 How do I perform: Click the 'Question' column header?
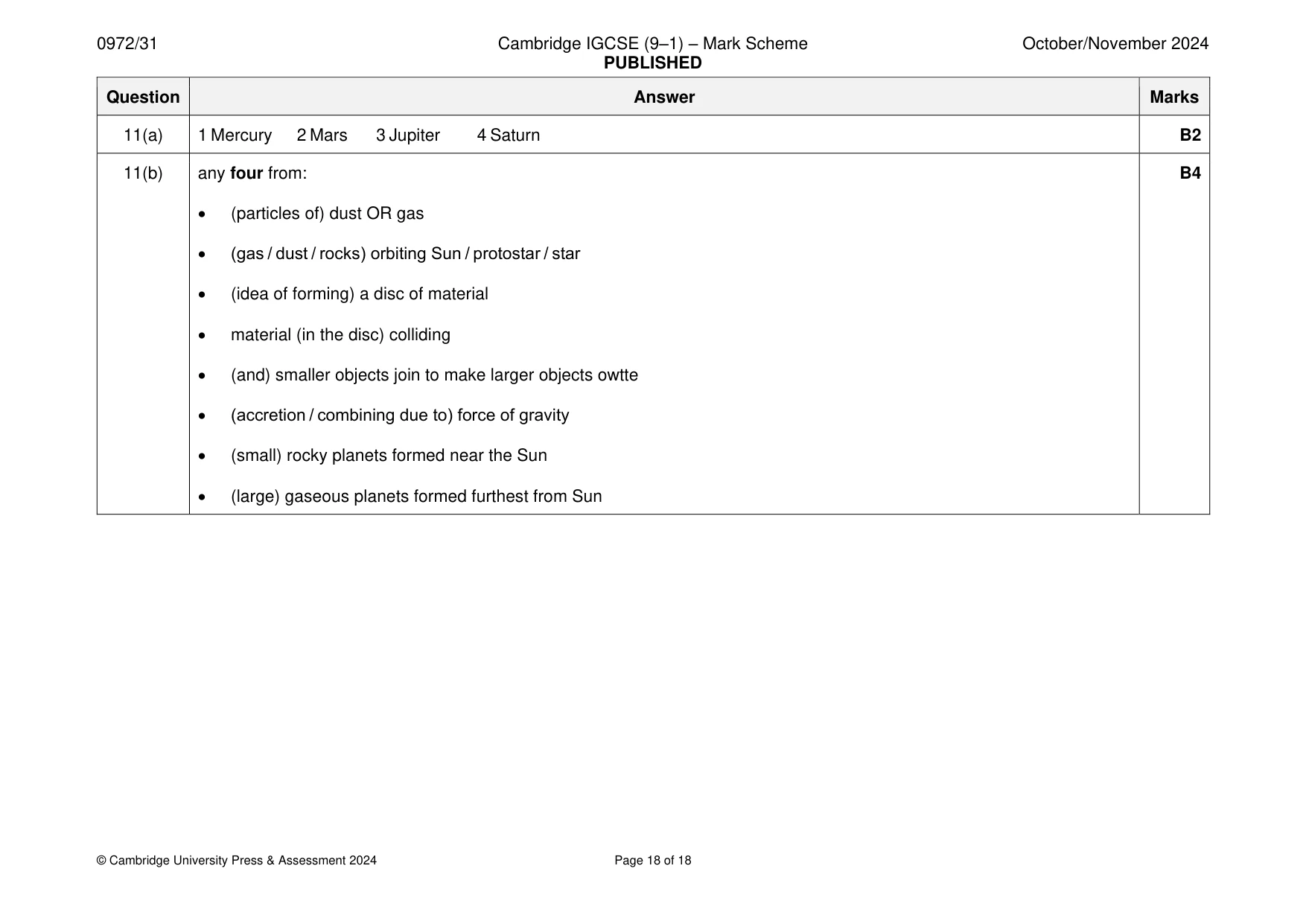point(143,97)
